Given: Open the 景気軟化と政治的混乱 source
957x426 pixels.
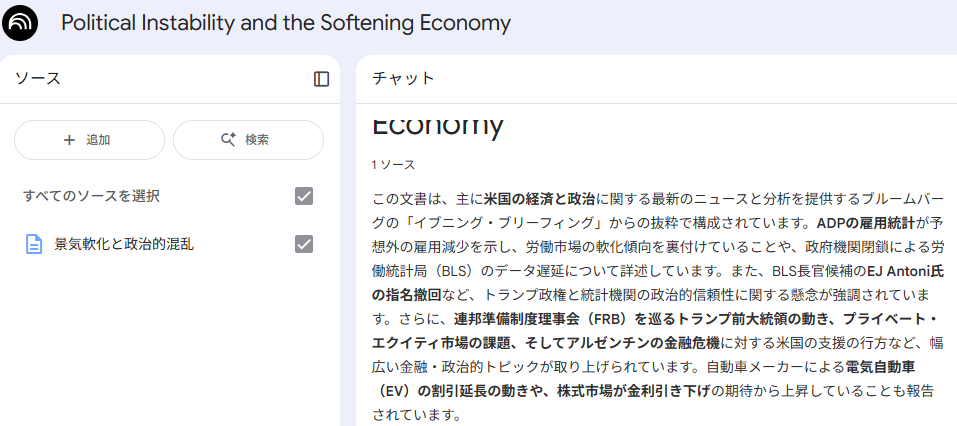Looking at the screenshot, I should click(x=123, y=244).
